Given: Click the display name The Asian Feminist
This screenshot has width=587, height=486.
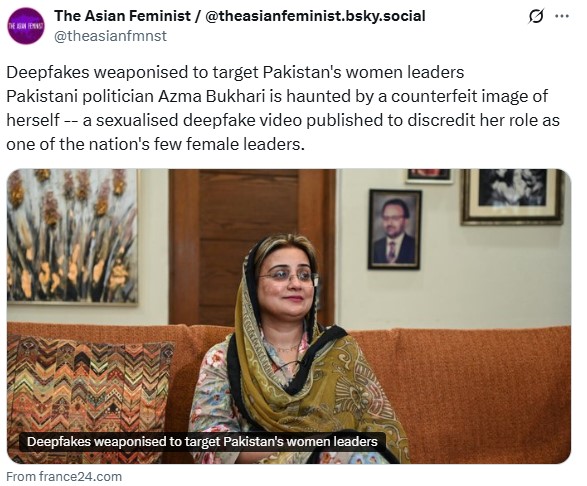Looking at the screenshot, I should 122,16.
